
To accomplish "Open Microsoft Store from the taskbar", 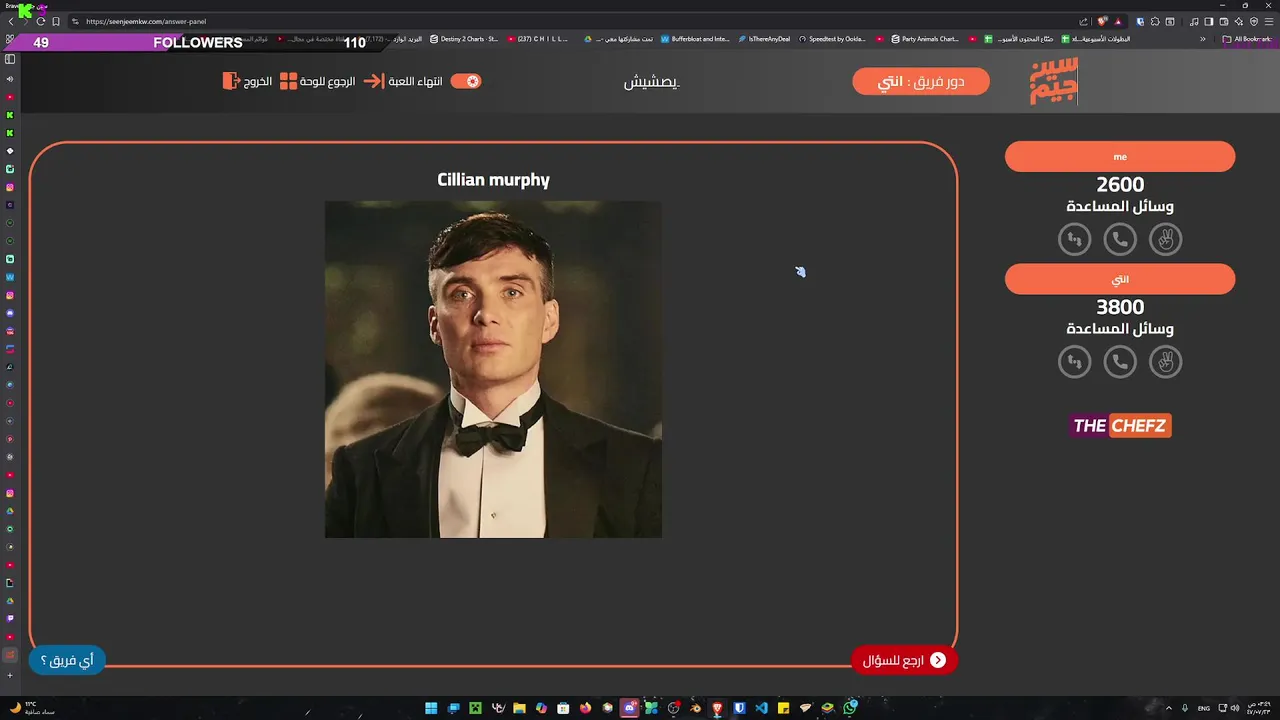I will pyautogui.click(x=563, y=708).
